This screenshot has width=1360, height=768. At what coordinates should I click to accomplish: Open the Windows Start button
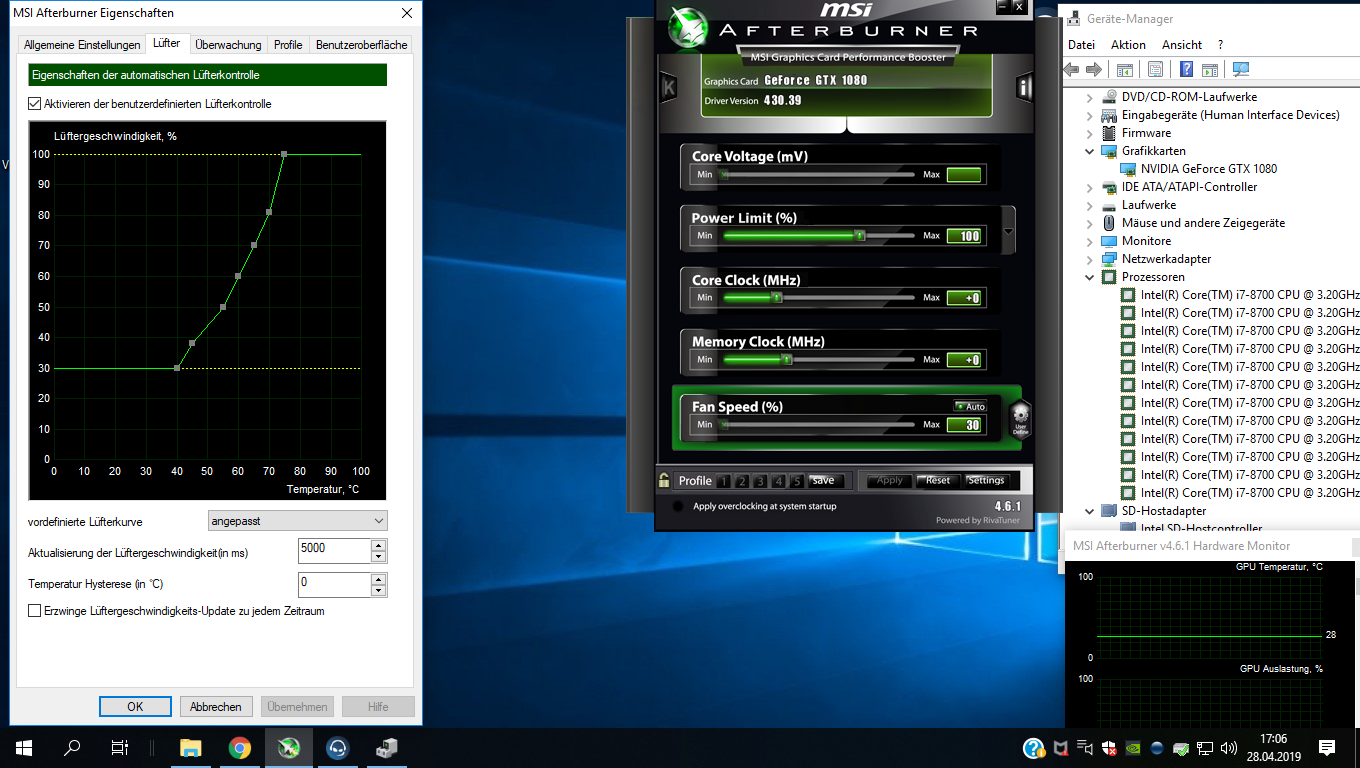tap(24, 748)
